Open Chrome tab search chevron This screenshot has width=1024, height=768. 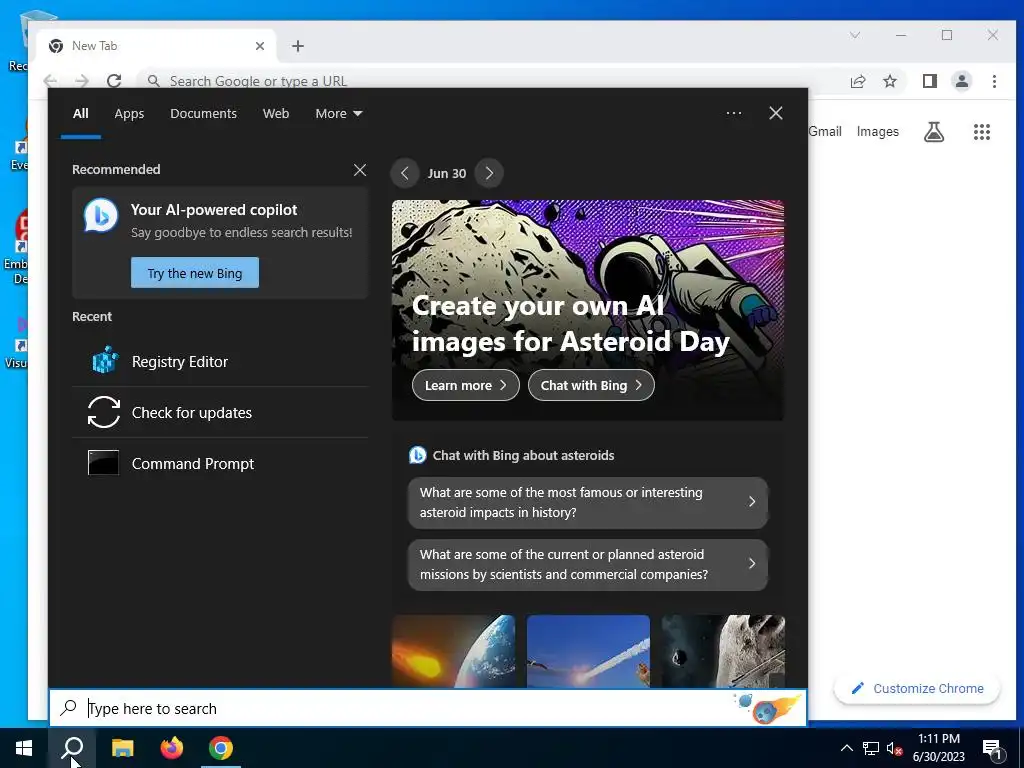coord(855,35)
